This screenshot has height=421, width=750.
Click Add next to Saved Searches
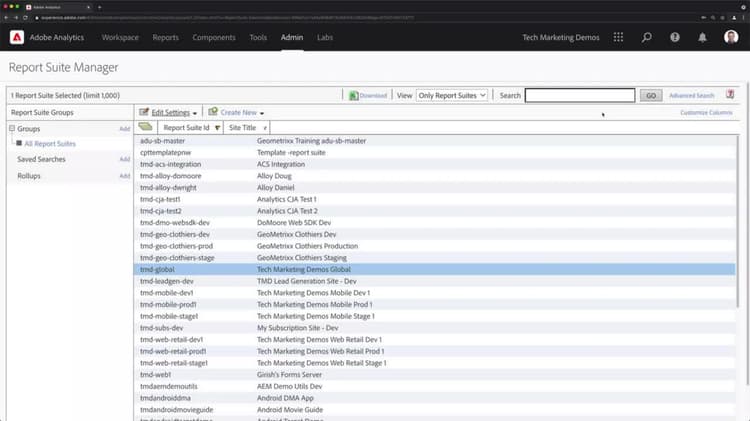point(124,159)
